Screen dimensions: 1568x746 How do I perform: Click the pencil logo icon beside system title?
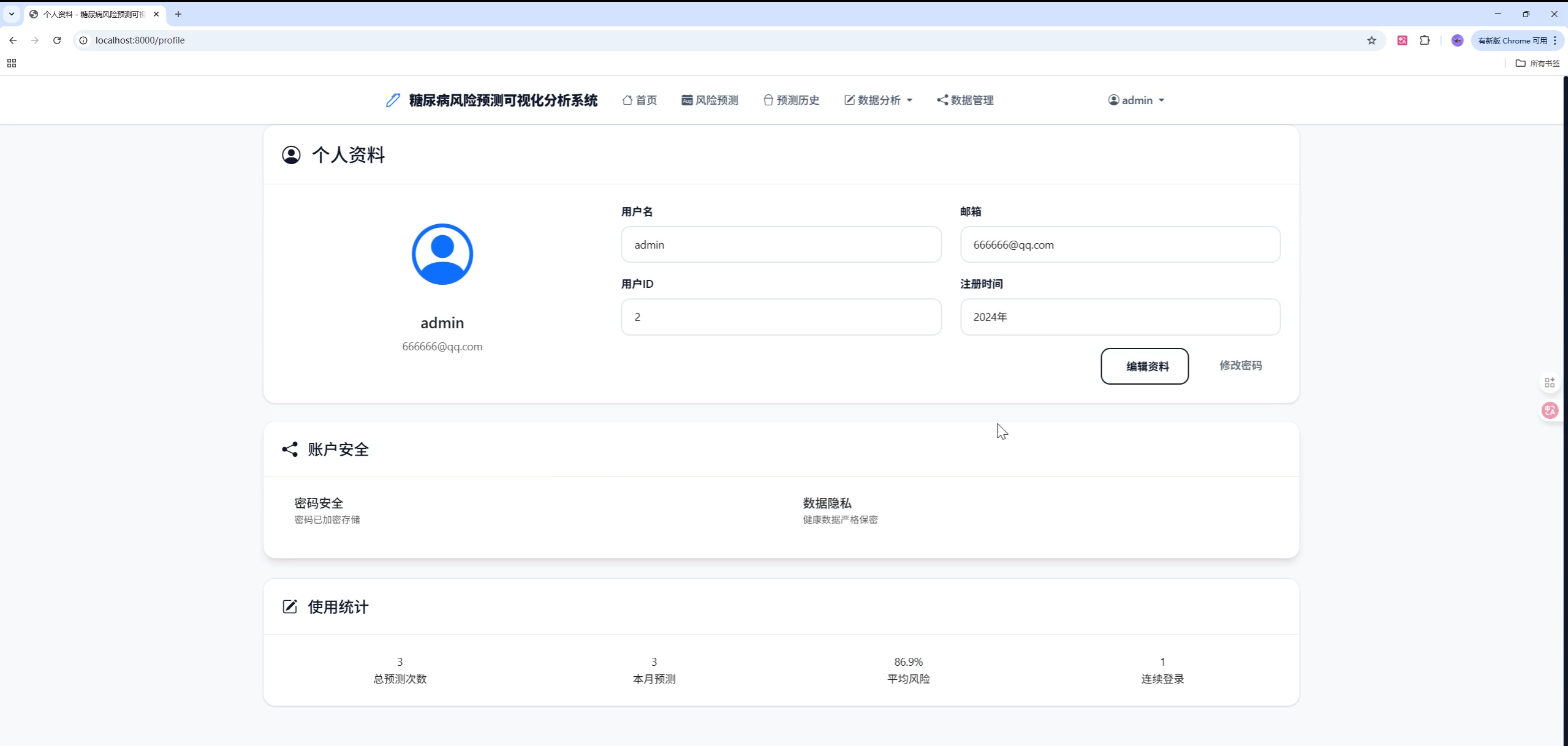click(x=393, y=100)
